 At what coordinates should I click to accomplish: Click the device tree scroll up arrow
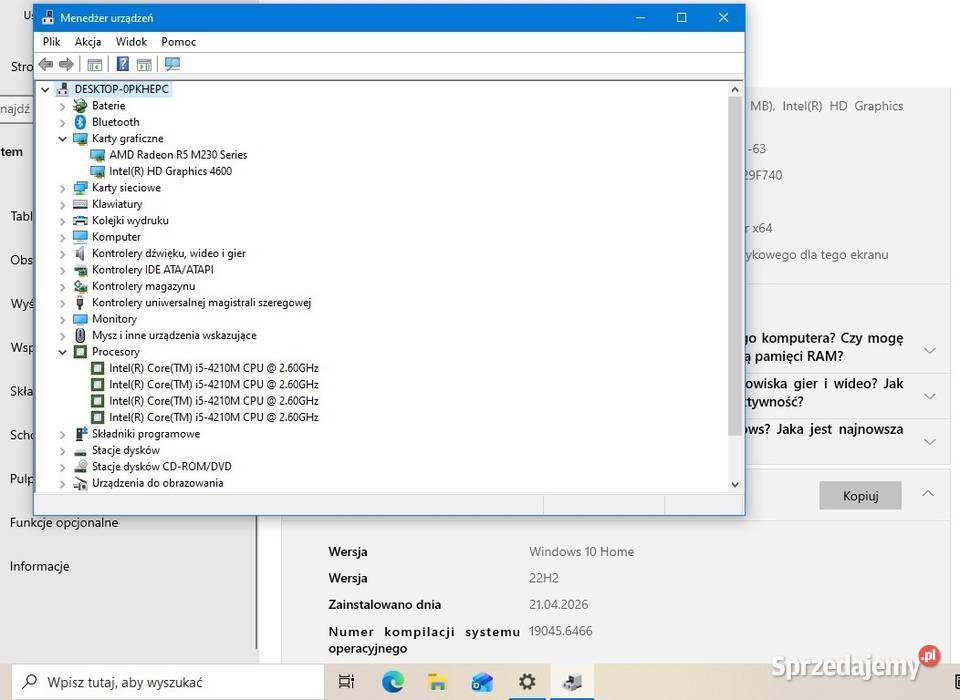[735, 89]
